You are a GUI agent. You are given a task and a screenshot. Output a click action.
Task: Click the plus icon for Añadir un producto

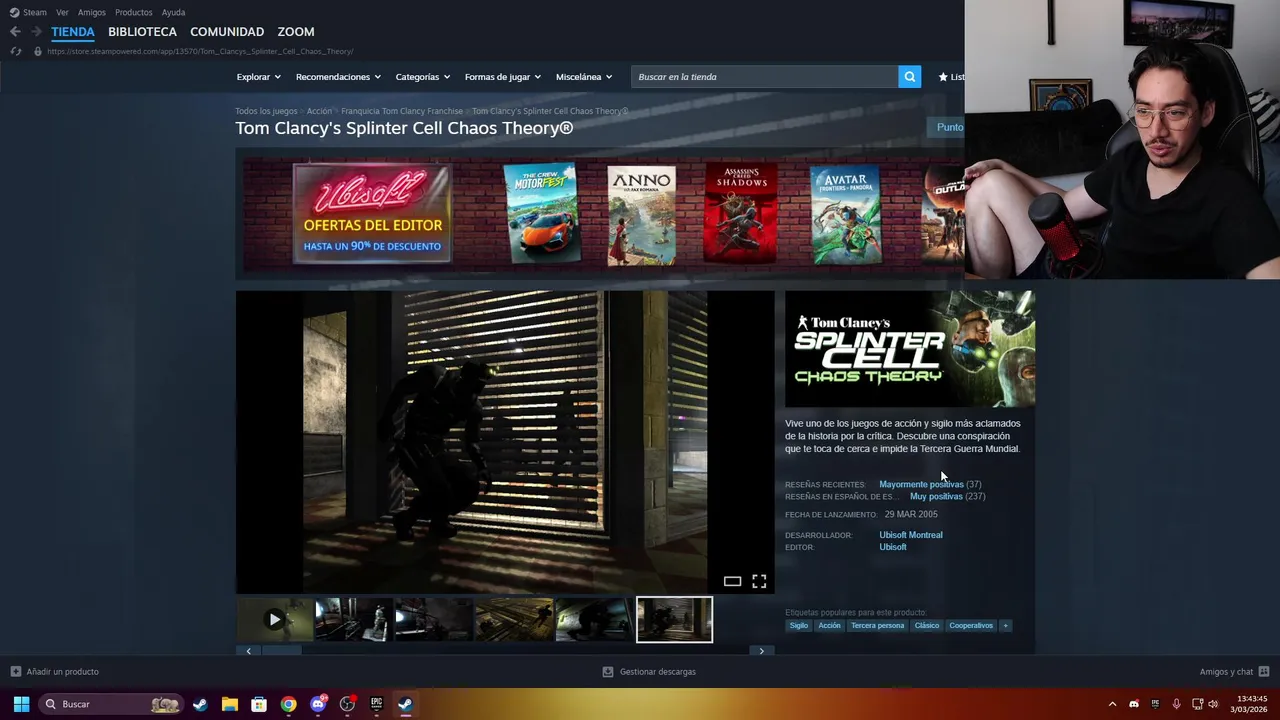click(15, 672)
